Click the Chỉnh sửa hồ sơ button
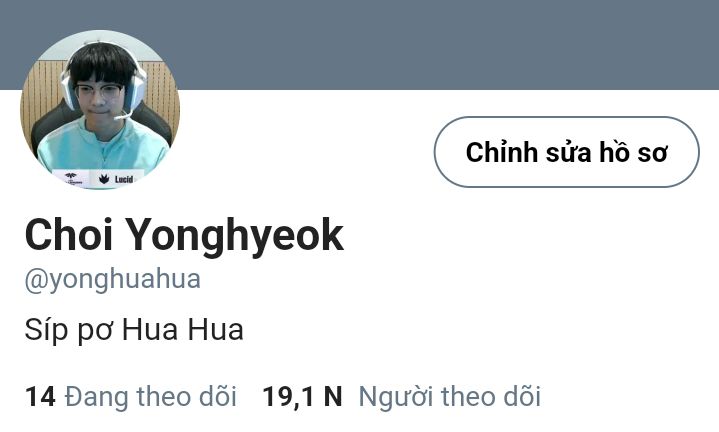Screen dimensions: 719x432 [x=566, y=152]
